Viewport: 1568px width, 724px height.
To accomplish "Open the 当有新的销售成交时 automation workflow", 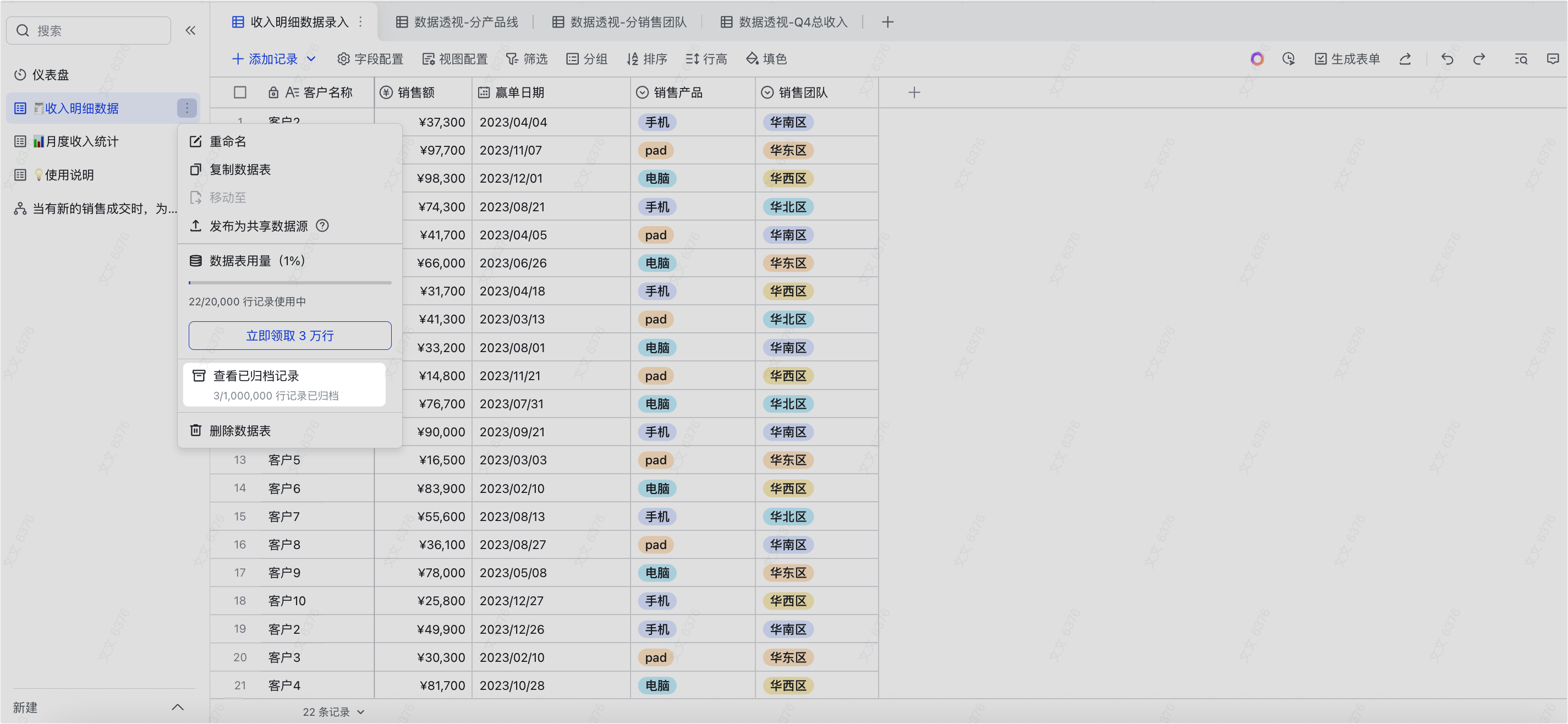I will pos(95,209).
